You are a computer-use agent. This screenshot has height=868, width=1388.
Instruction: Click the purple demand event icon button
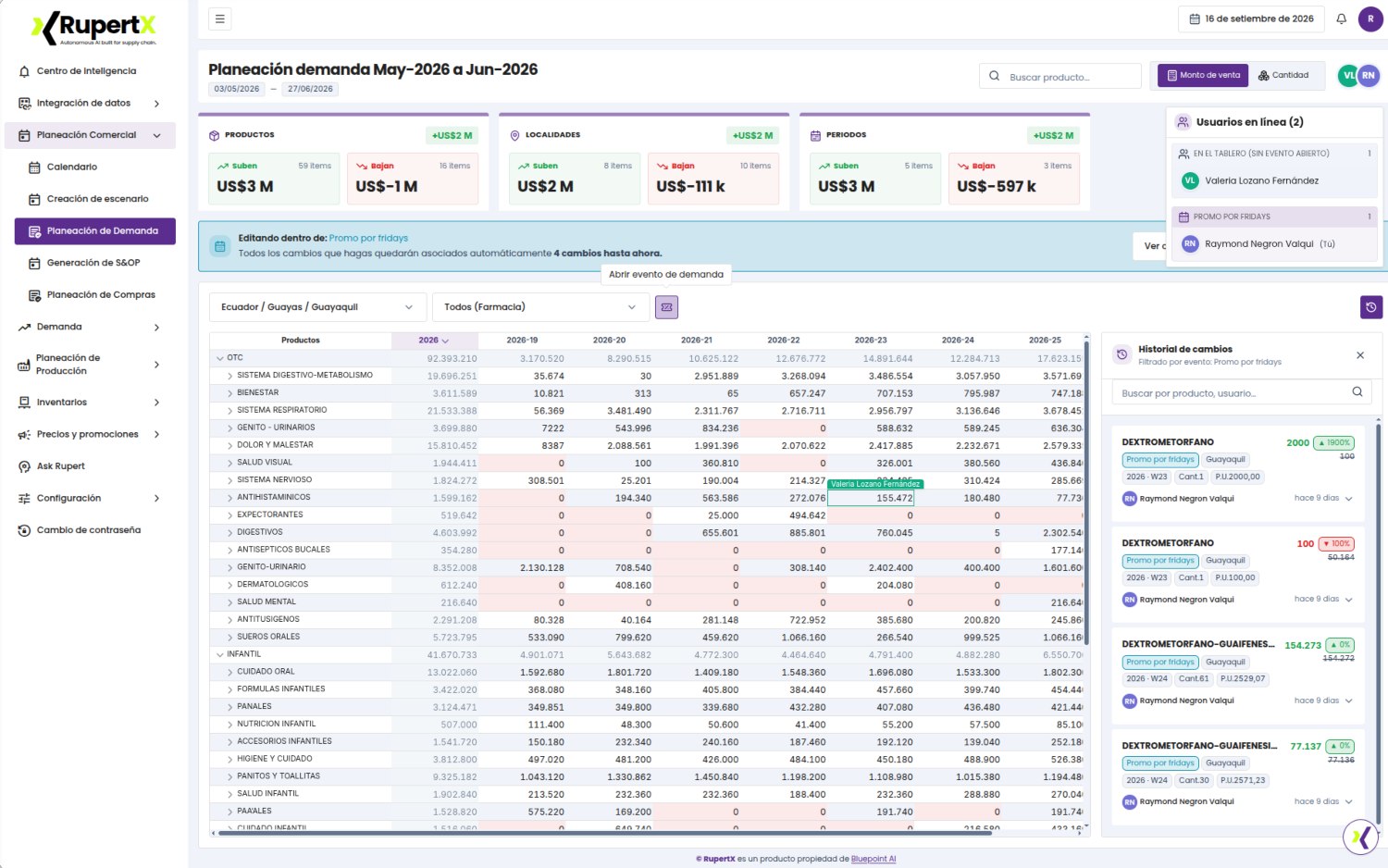coord(666,307)
